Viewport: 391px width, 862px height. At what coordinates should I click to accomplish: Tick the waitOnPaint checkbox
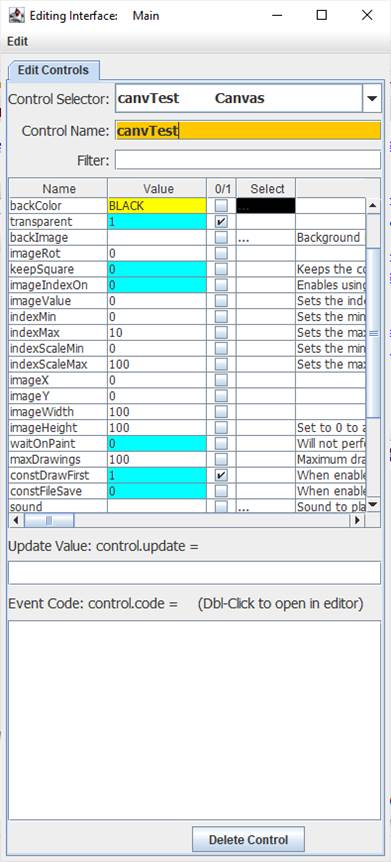coord(221,444)
